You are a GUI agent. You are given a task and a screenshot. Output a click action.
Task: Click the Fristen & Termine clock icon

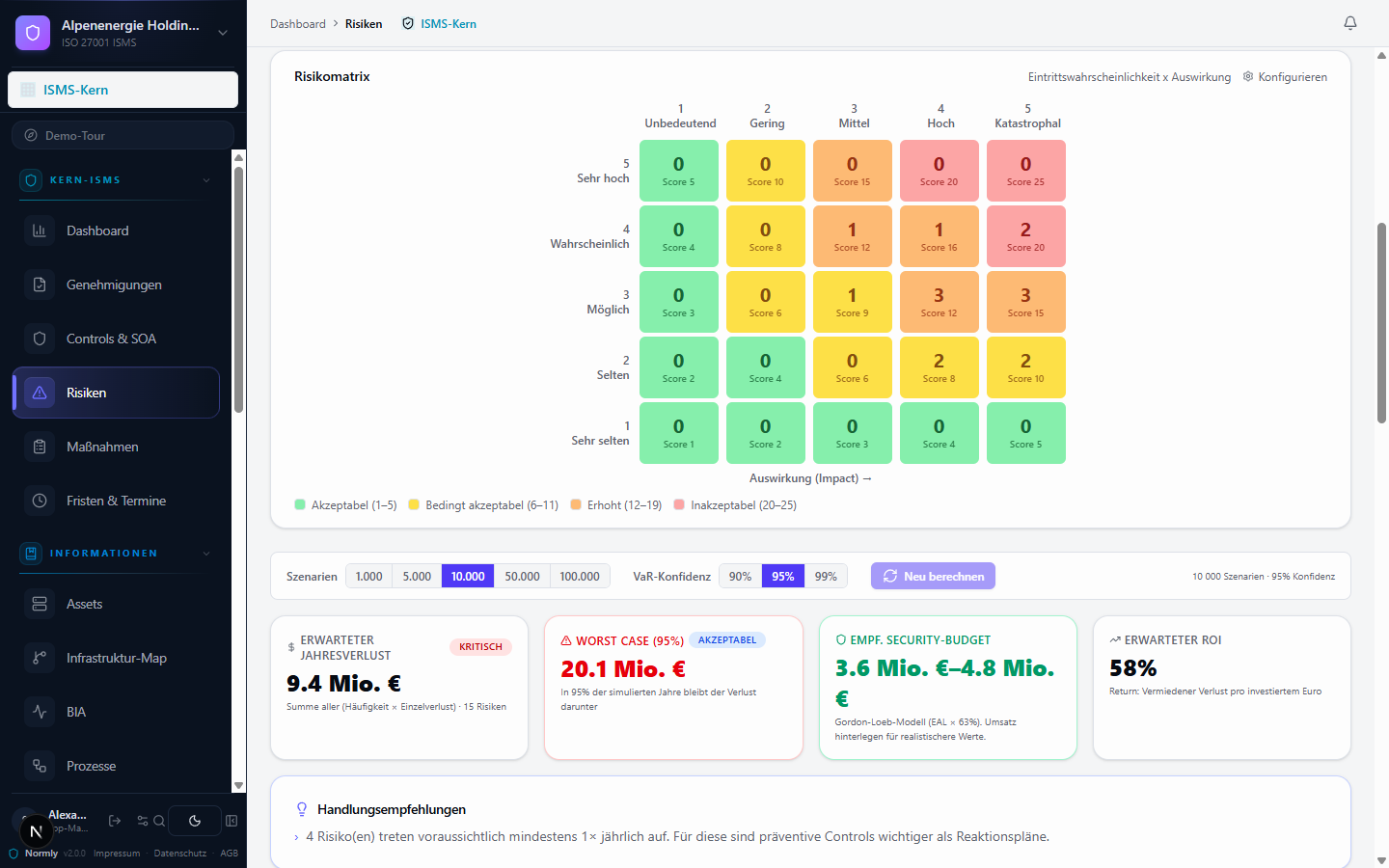40,501
